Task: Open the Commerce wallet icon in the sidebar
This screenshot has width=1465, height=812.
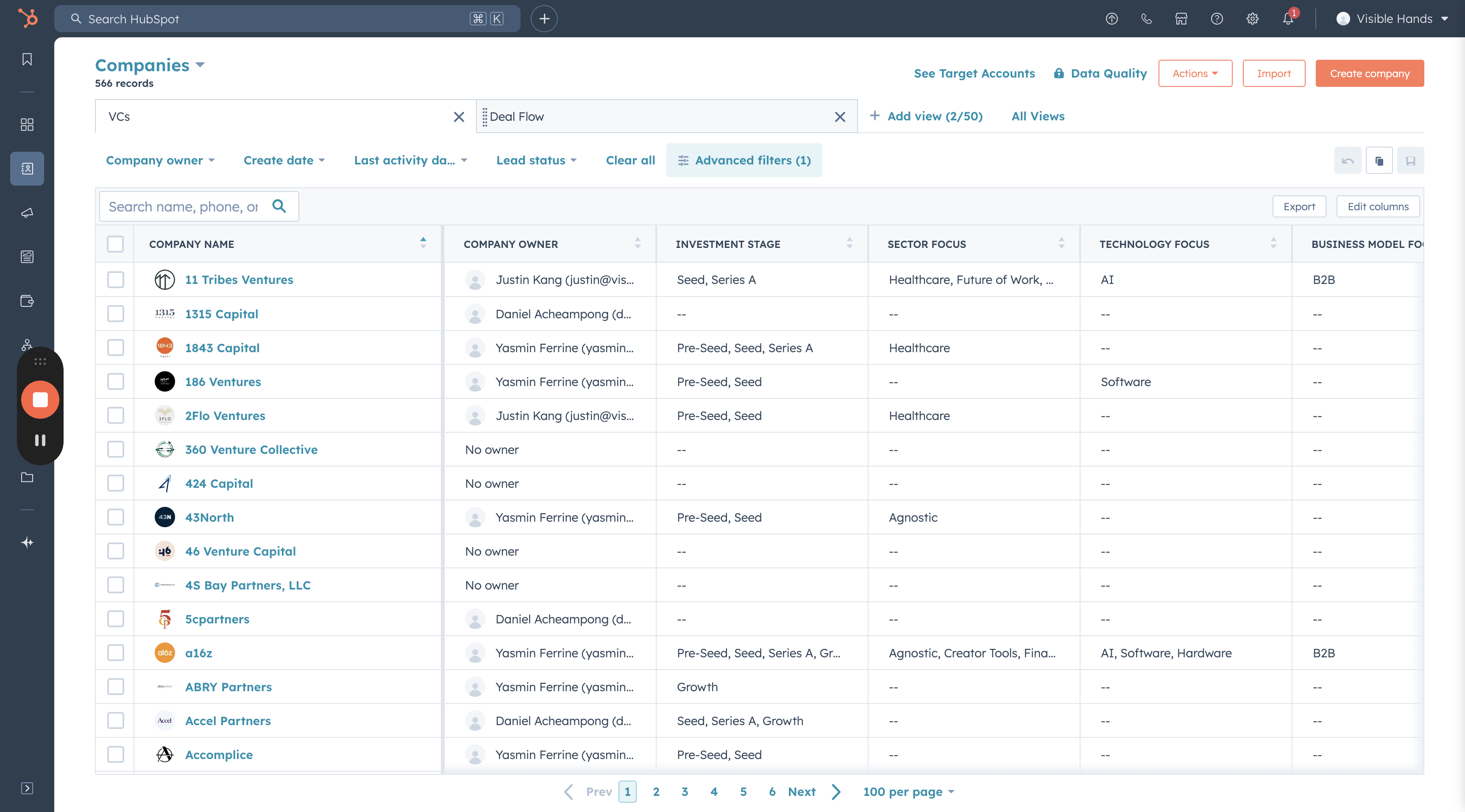Action: pos(27,302)
